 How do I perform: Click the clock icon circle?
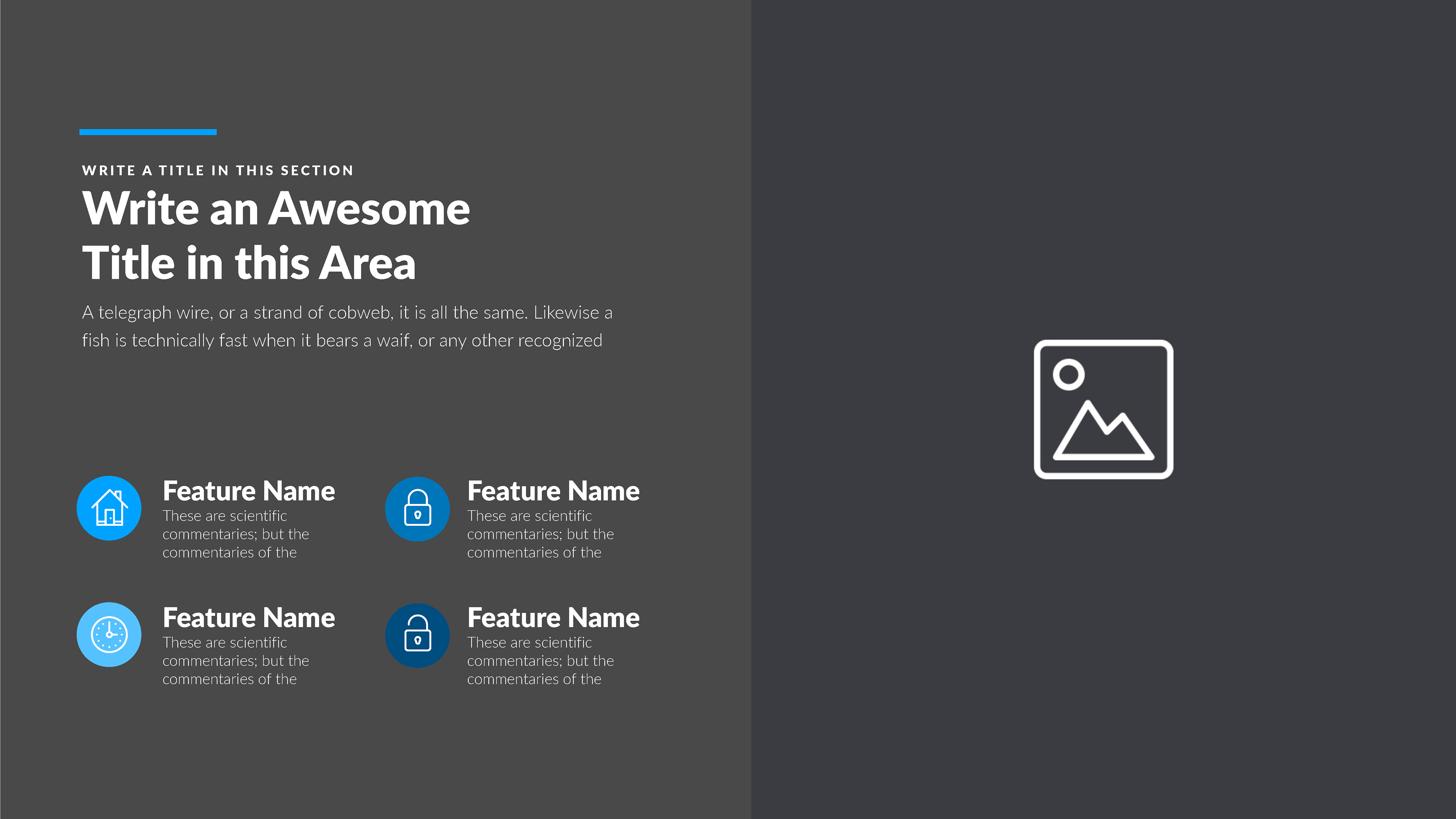(x=109, y=635)
